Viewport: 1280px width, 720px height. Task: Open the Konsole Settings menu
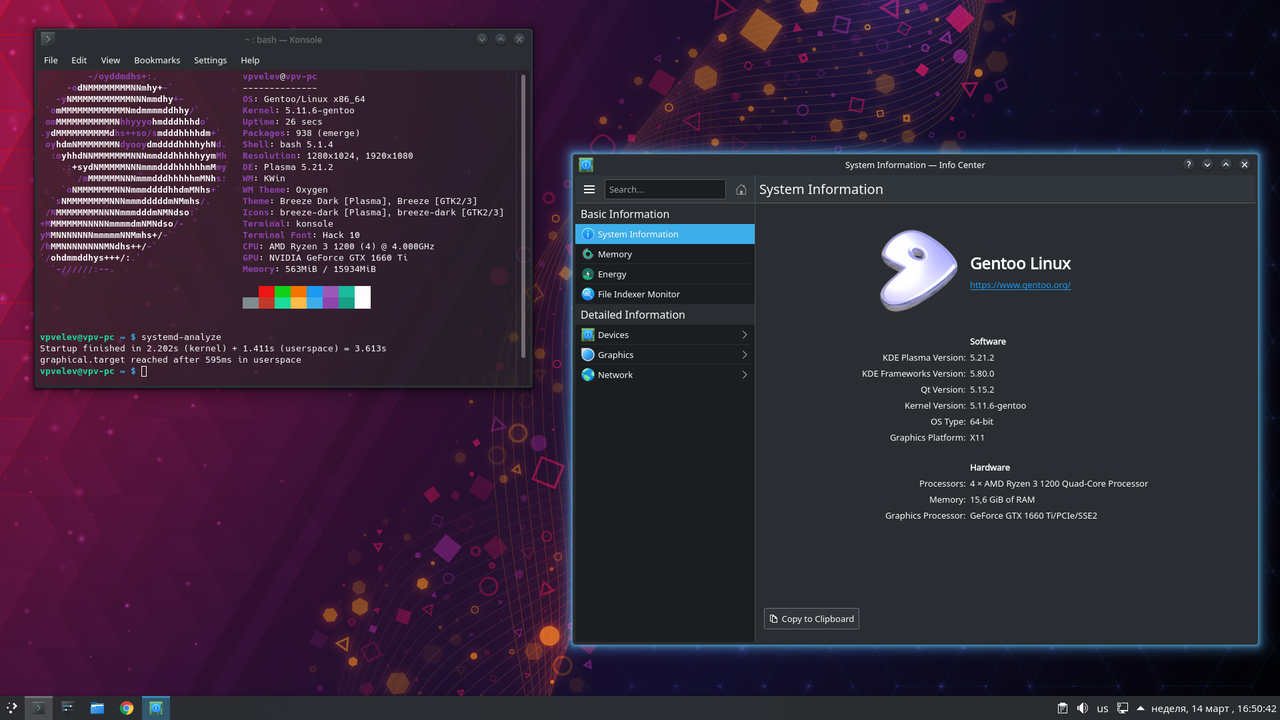[210, 60]
